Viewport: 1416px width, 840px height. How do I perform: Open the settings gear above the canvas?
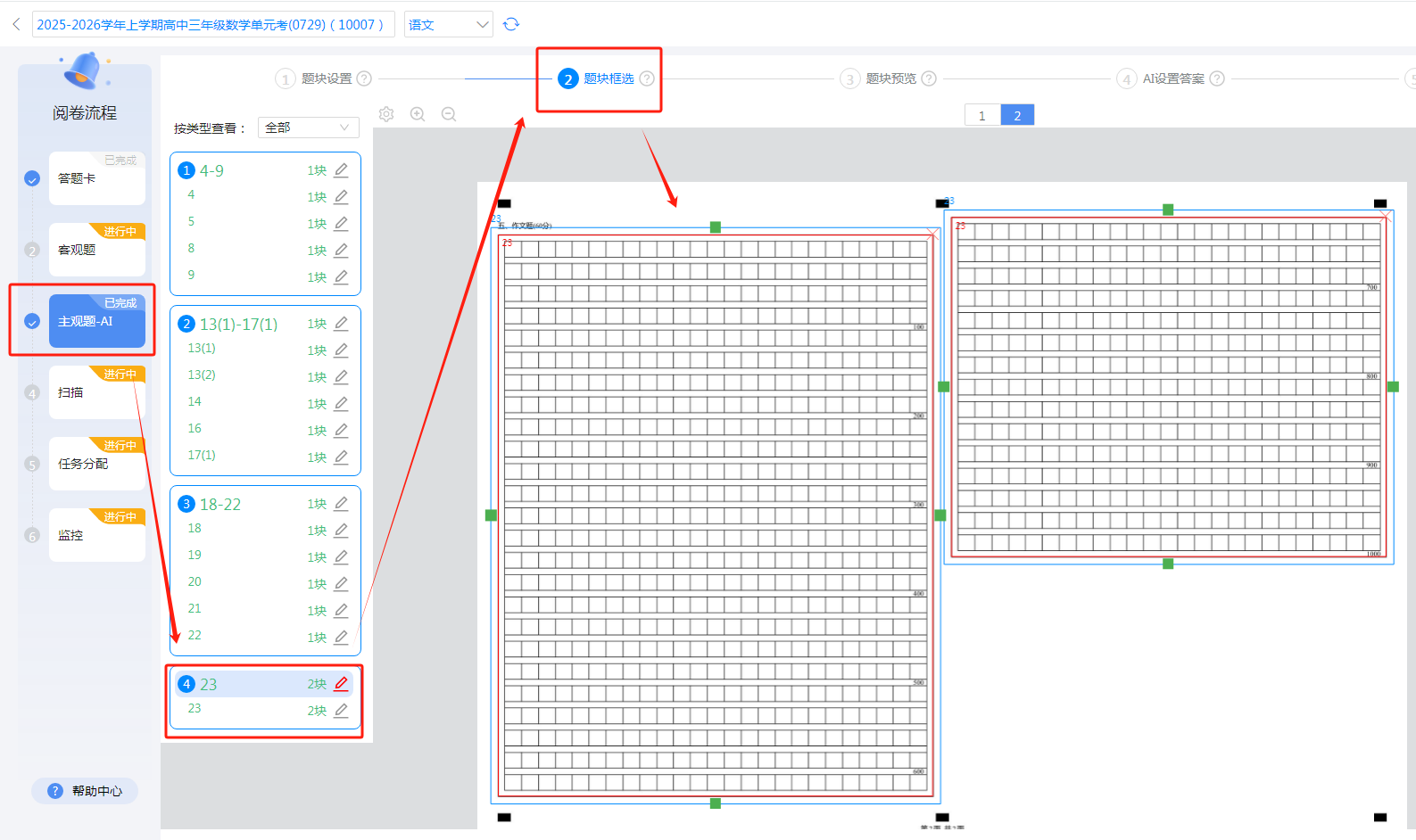pos(386,114)
